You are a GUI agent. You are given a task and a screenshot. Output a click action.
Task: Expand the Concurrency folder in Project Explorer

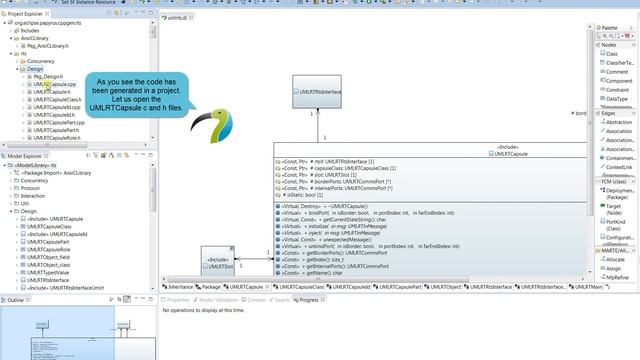(x=17, y=61)
